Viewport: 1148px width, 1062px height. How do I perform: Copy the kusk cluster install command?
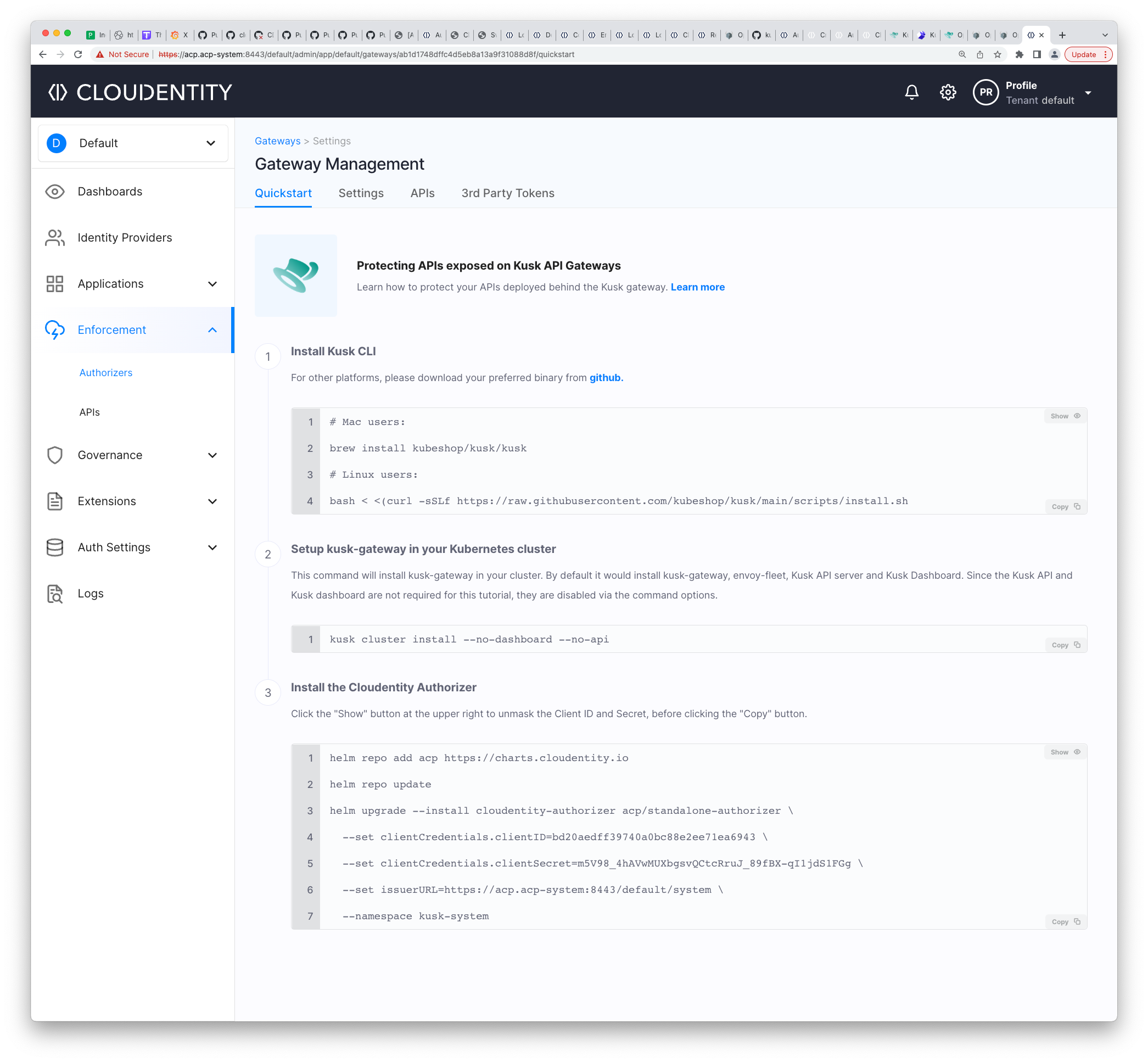(x=1065, y=645)
